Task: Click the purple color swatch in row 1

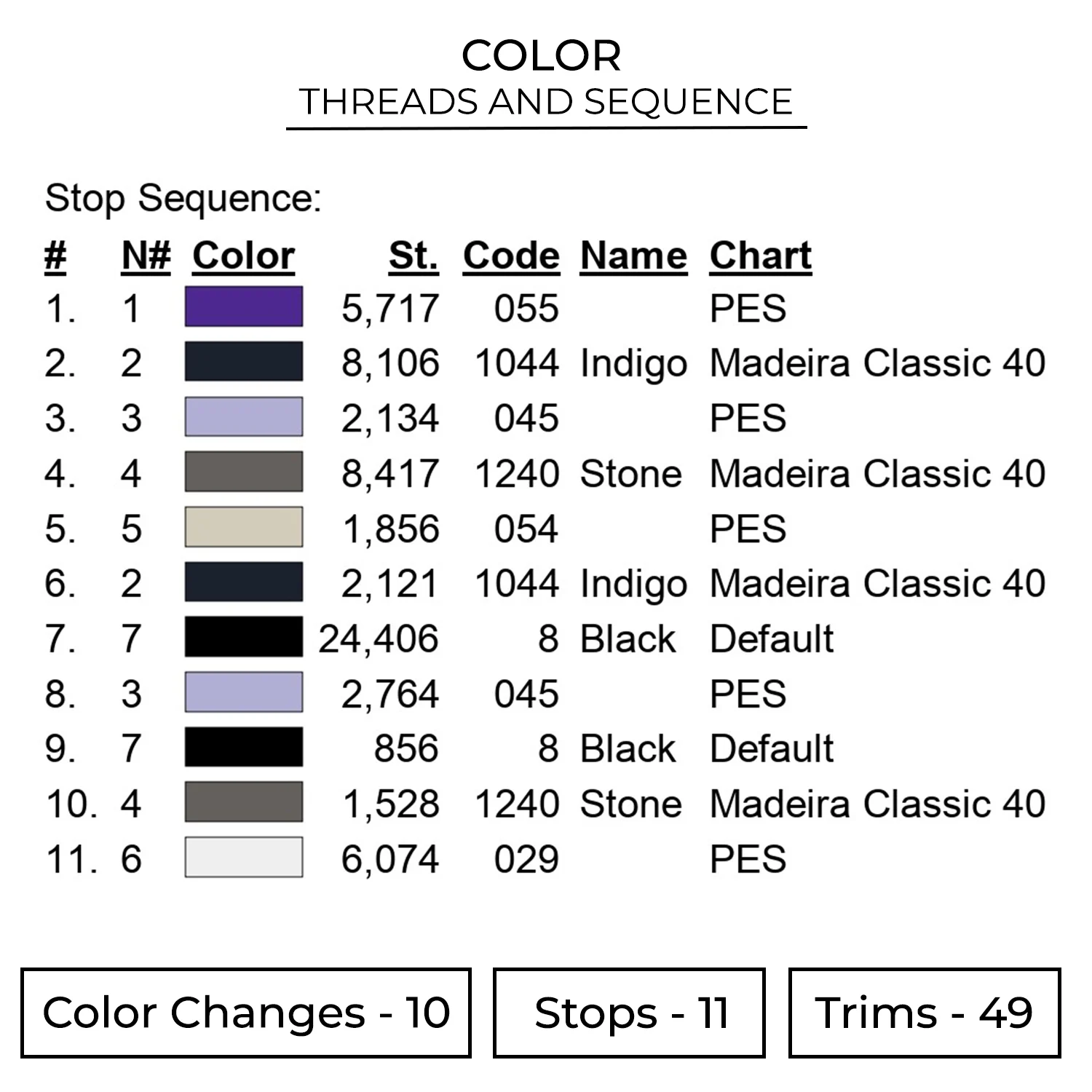Action: tap(243, 306)
